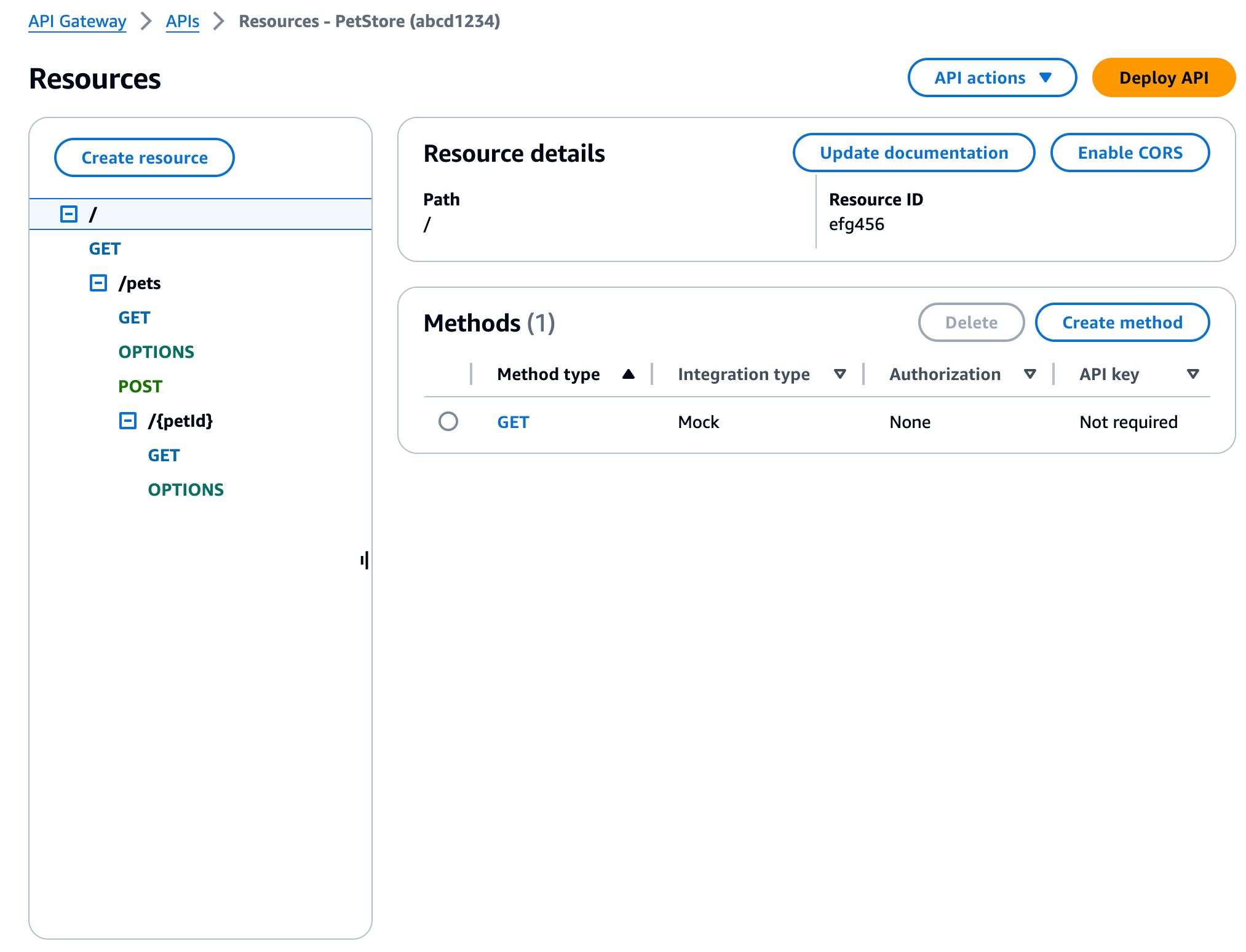Select the POST method under /pets

pos(141,386)
